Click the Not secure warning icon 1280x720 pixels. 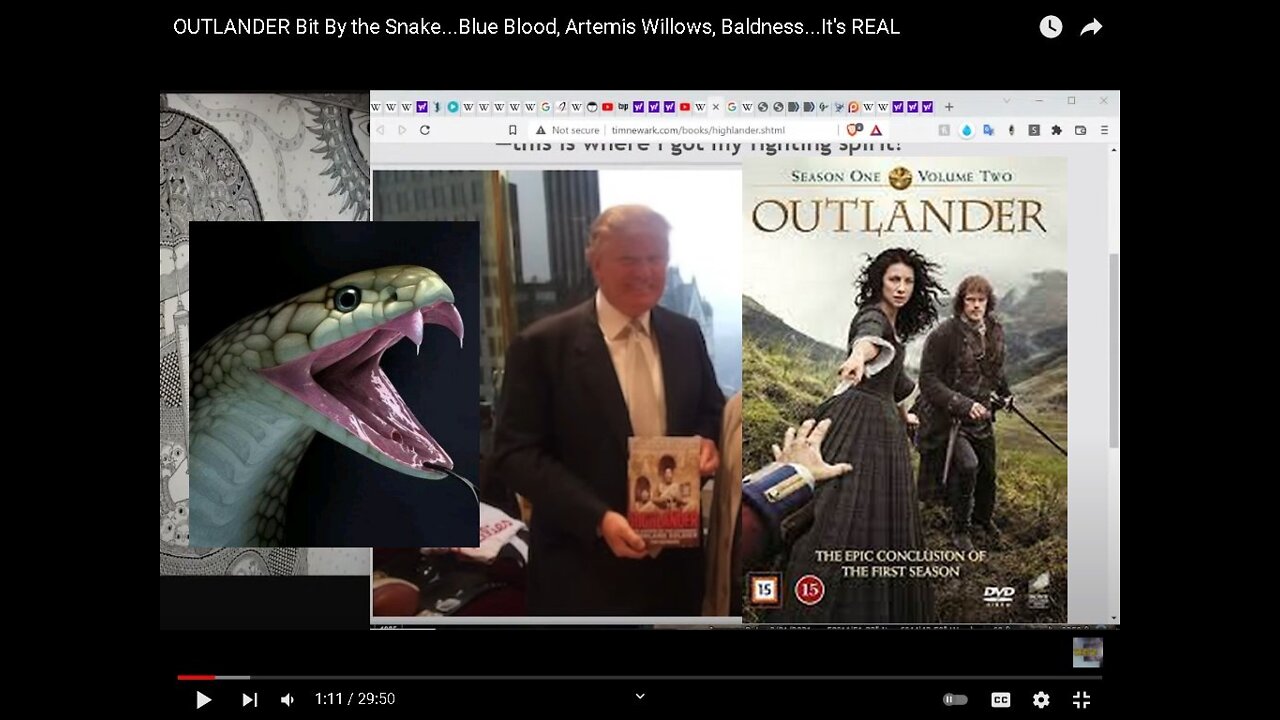[x=541, y=130]
